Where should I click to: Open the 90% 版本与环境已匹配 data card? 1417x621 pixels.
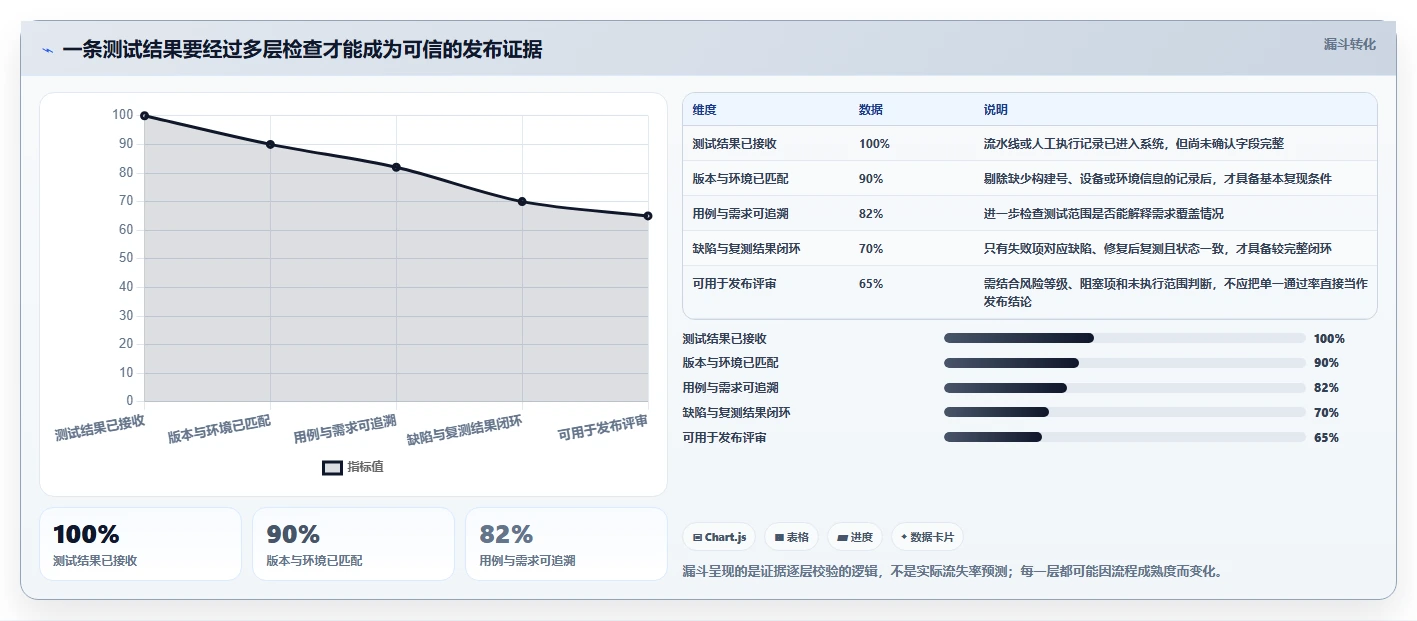[353, 544]
